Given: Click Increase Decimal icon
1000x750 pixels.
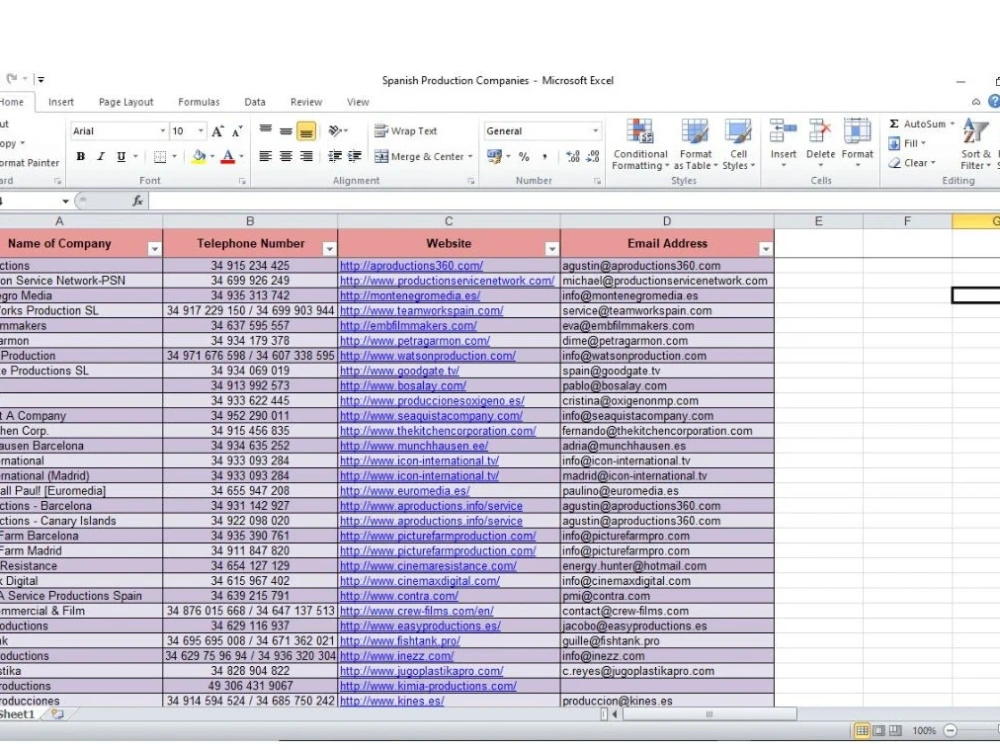Looking at the screenshot, I should pyautogui.click(x=573, y=156).
